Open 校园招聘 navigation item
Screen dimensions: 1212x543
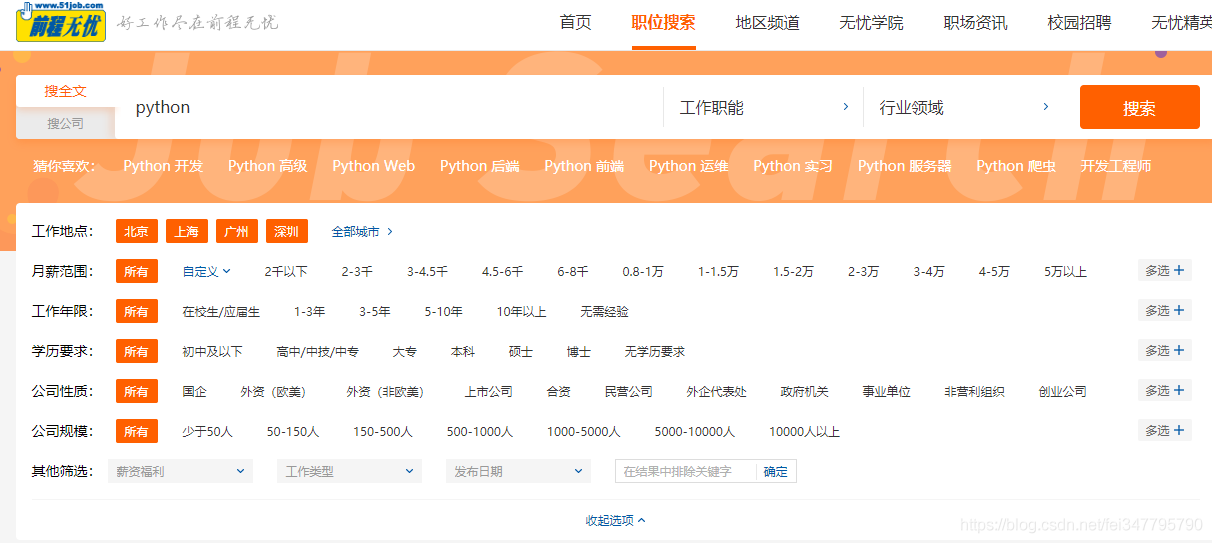1079,23
